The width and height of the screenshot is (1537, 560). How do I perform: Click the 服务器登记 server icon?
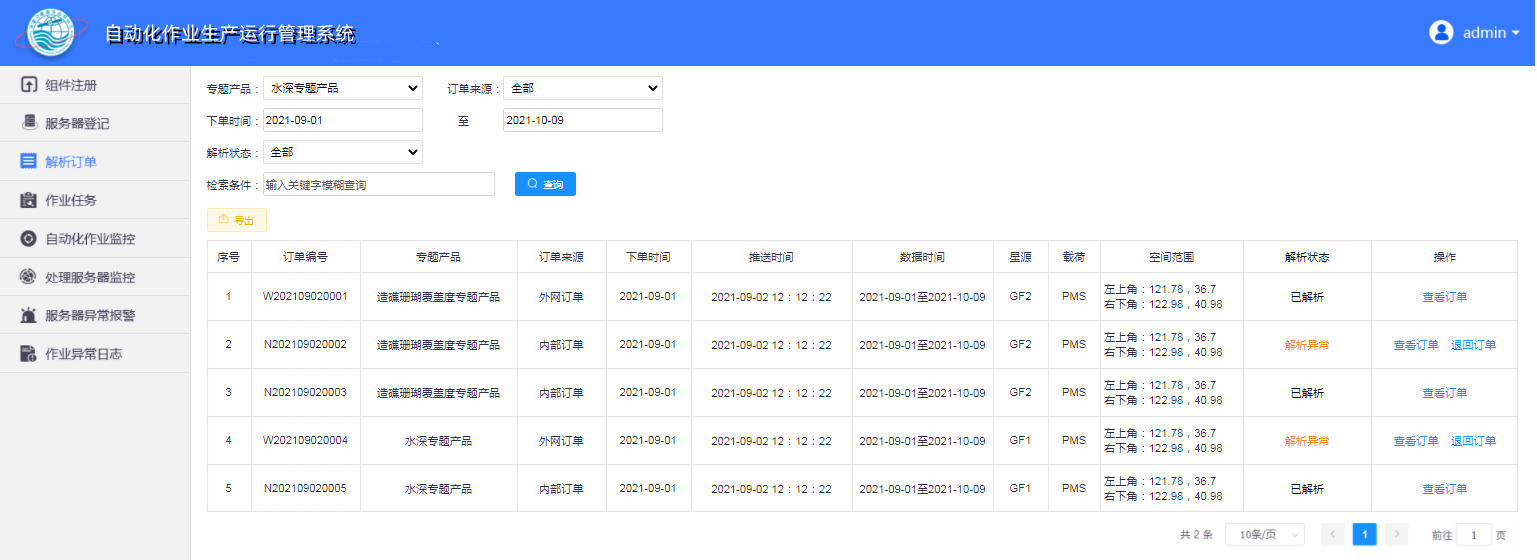tap(29, 123)
